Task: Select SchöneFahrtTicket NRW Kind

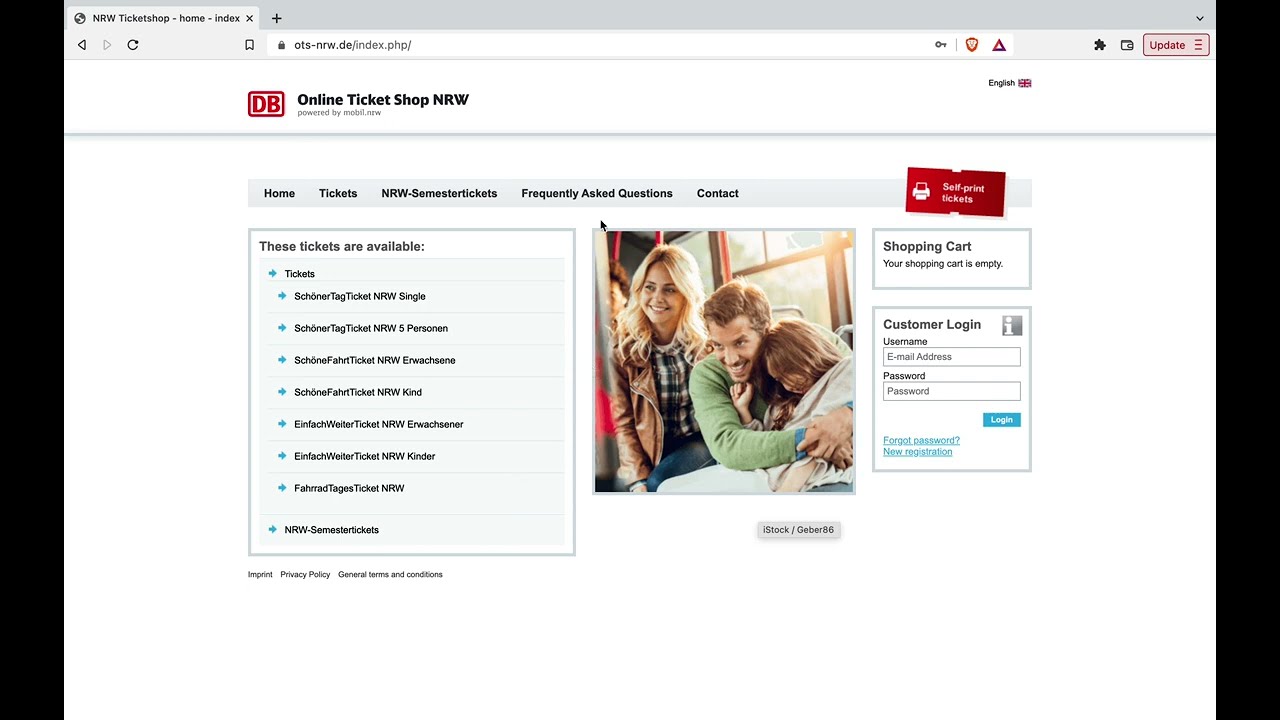Action: click(358, 392)
